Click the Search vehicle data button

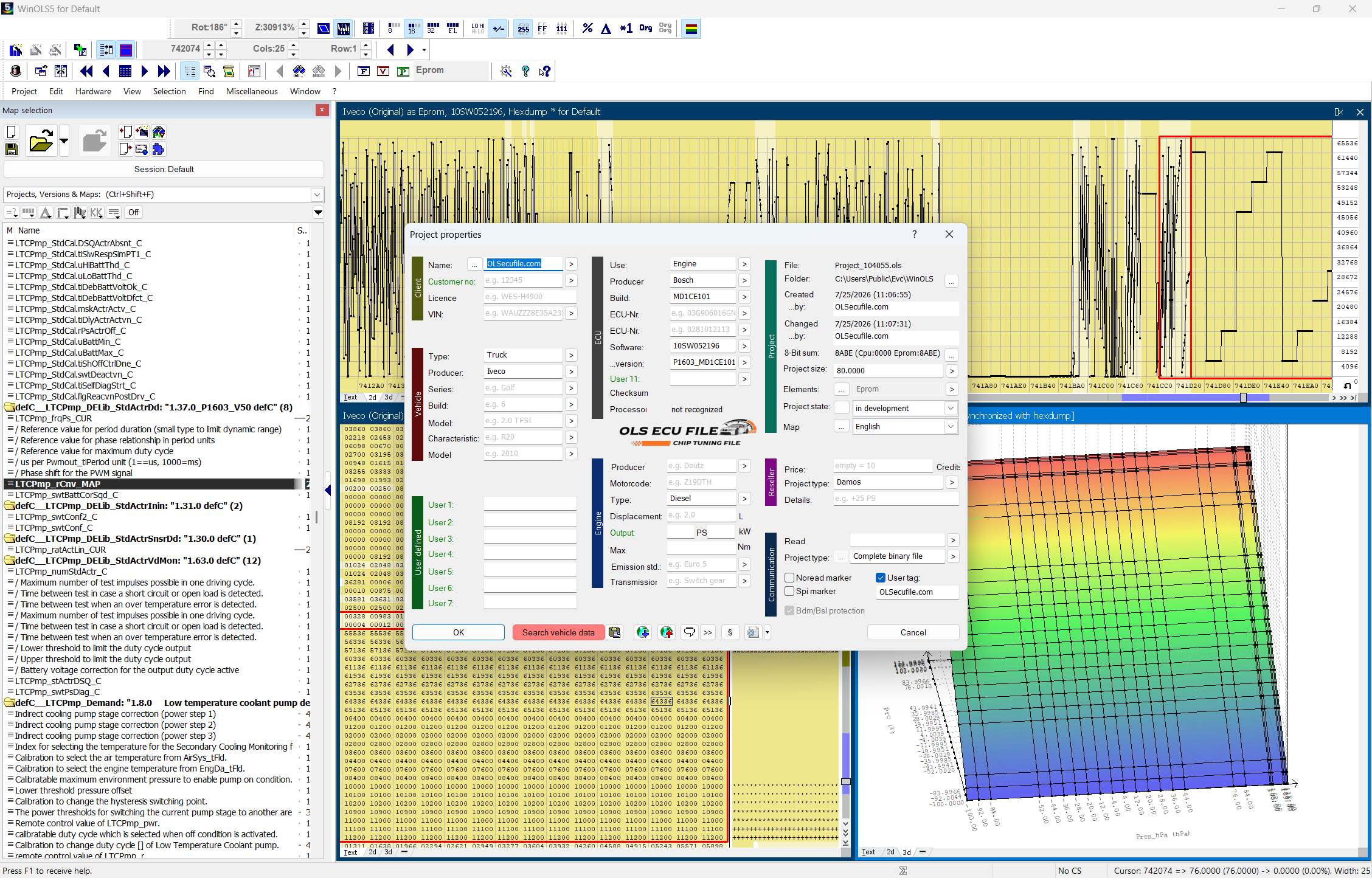tap(558, 632)
